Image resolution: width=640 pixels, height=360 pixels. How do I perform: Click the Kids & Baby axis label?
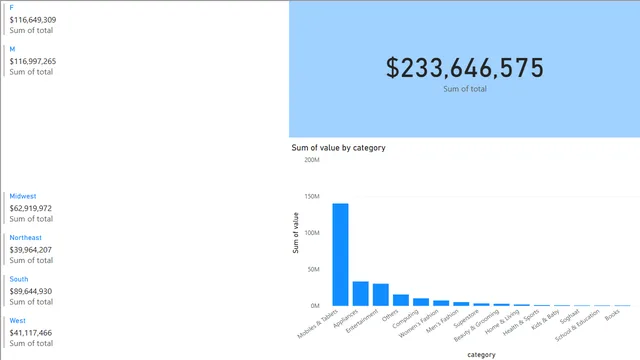pyautogui.click(x=545, y=319)
